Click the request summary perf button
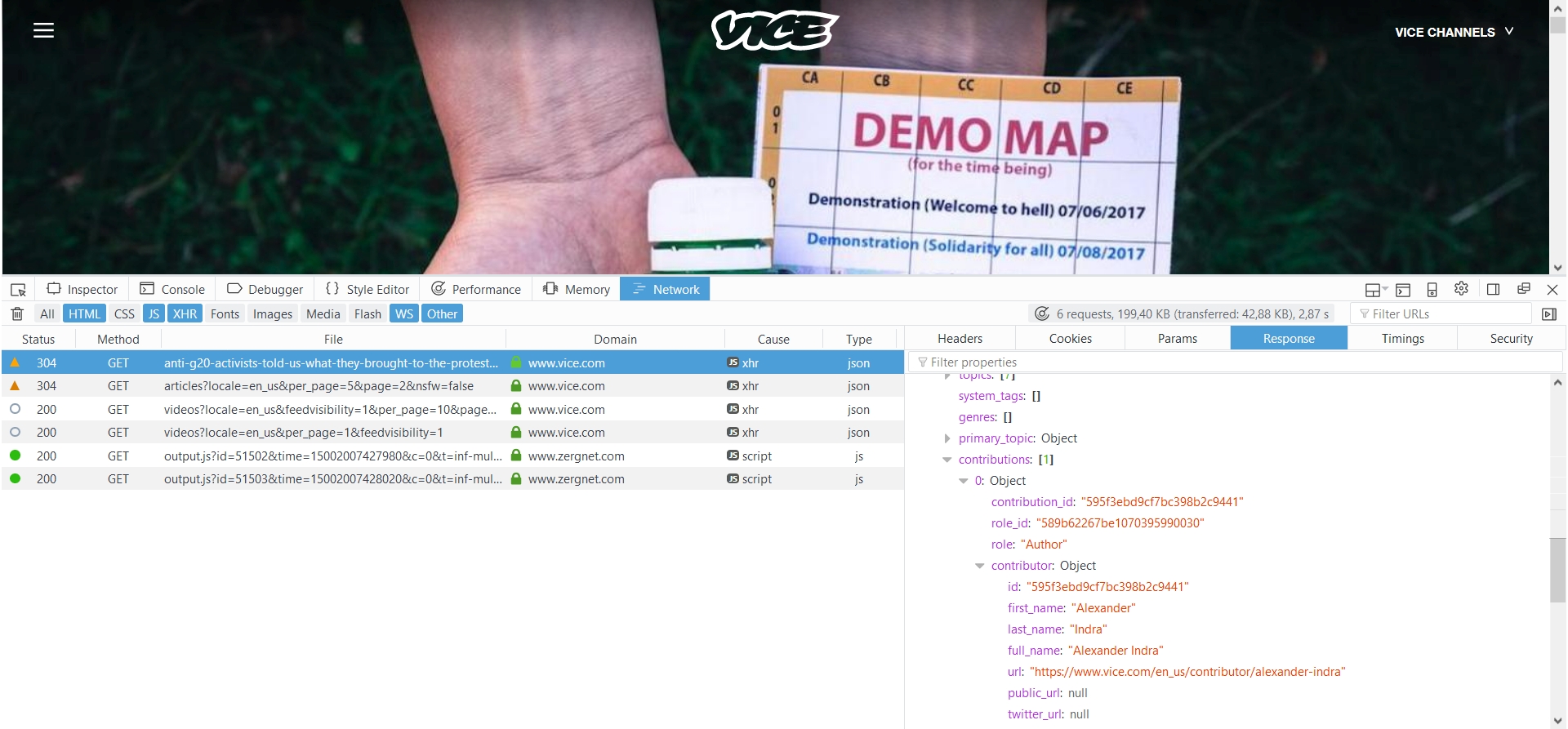Viewport: 1568px width, 729px height. coord(1181,314)
